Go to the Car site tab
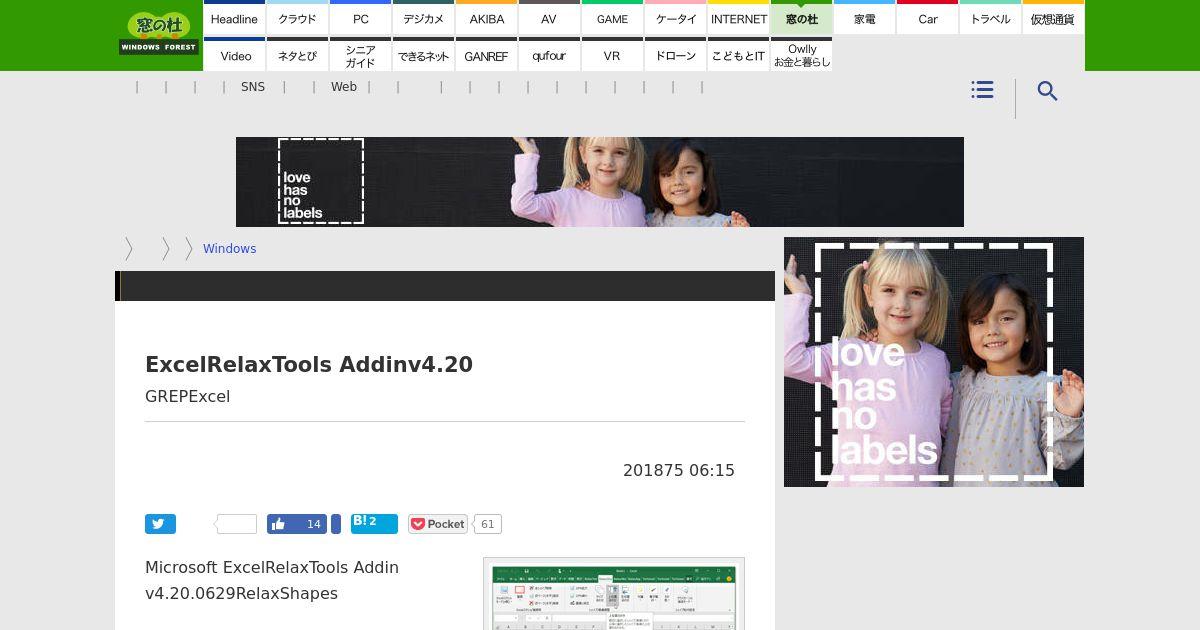The width and height of the screenshot is (1200, 630). [927, 19]
